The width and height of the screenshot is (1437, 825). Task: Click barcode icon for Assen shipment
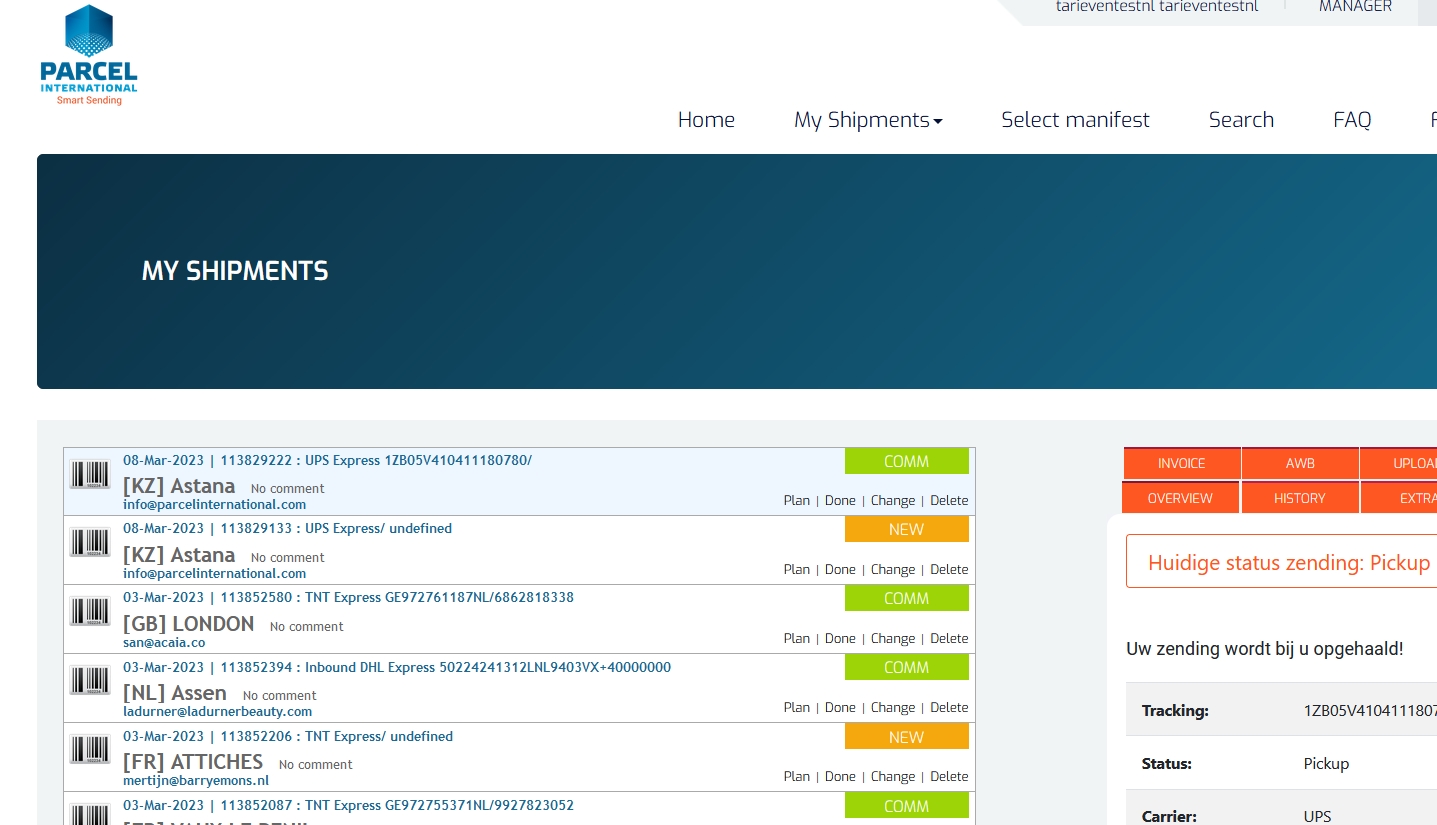click(x=90, y=681)
